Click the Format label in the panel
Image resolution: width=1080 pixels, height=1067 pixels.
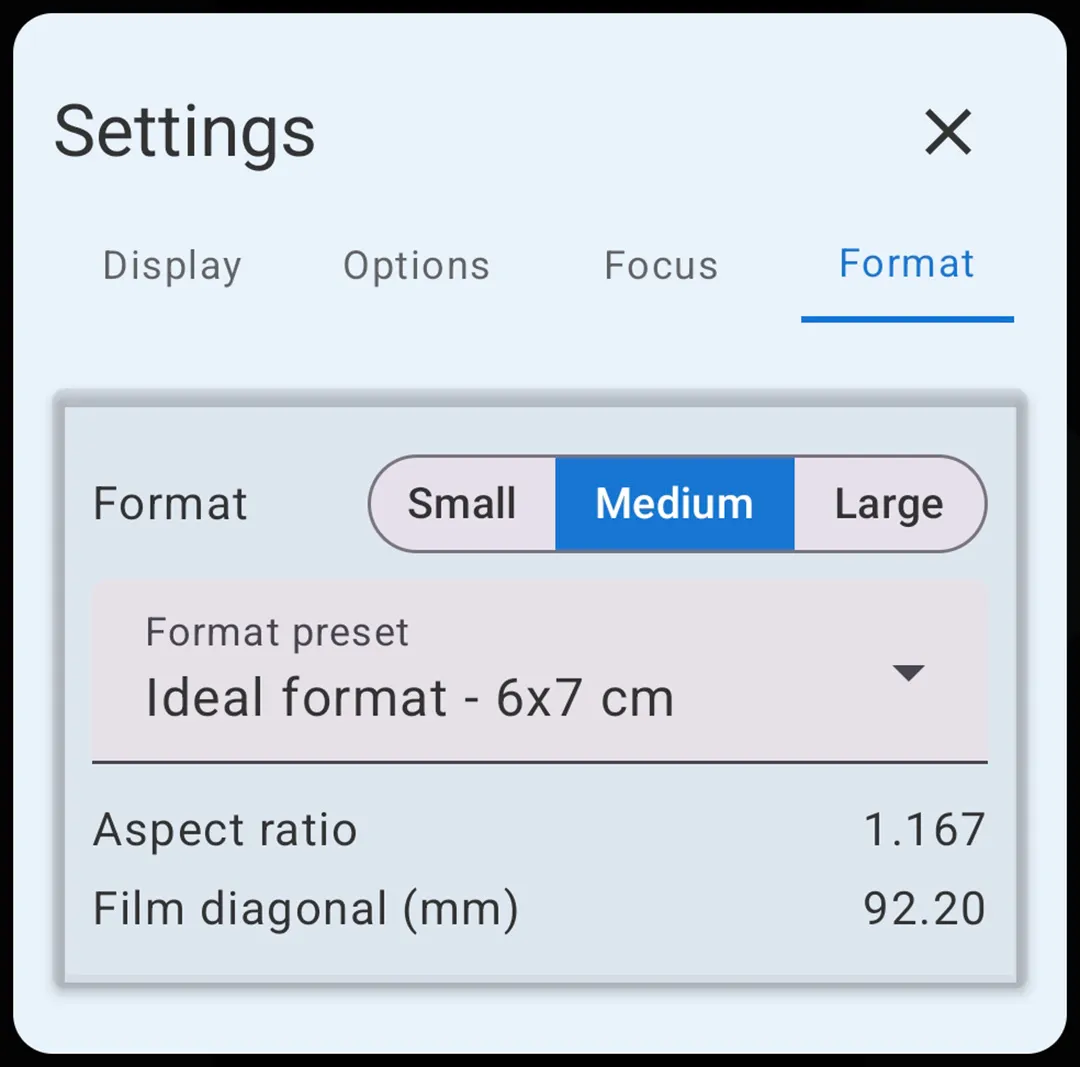coord(170,504)
